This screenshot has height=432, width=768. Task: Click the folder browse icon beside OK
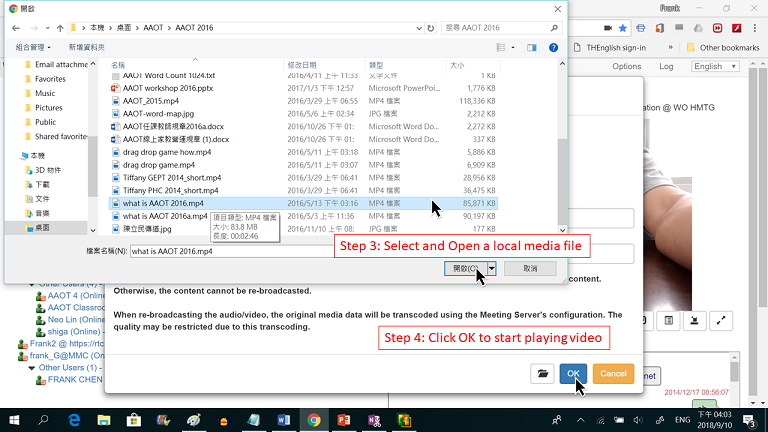[542, 373]
